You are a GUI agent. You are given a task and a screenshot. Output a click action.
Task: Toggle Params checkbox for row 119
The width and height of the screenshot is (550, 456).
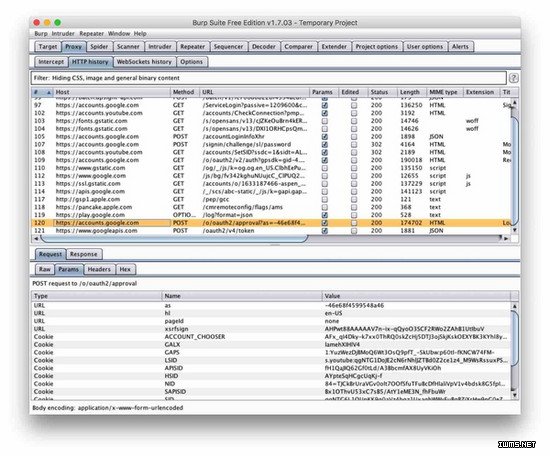pos(325,215)
